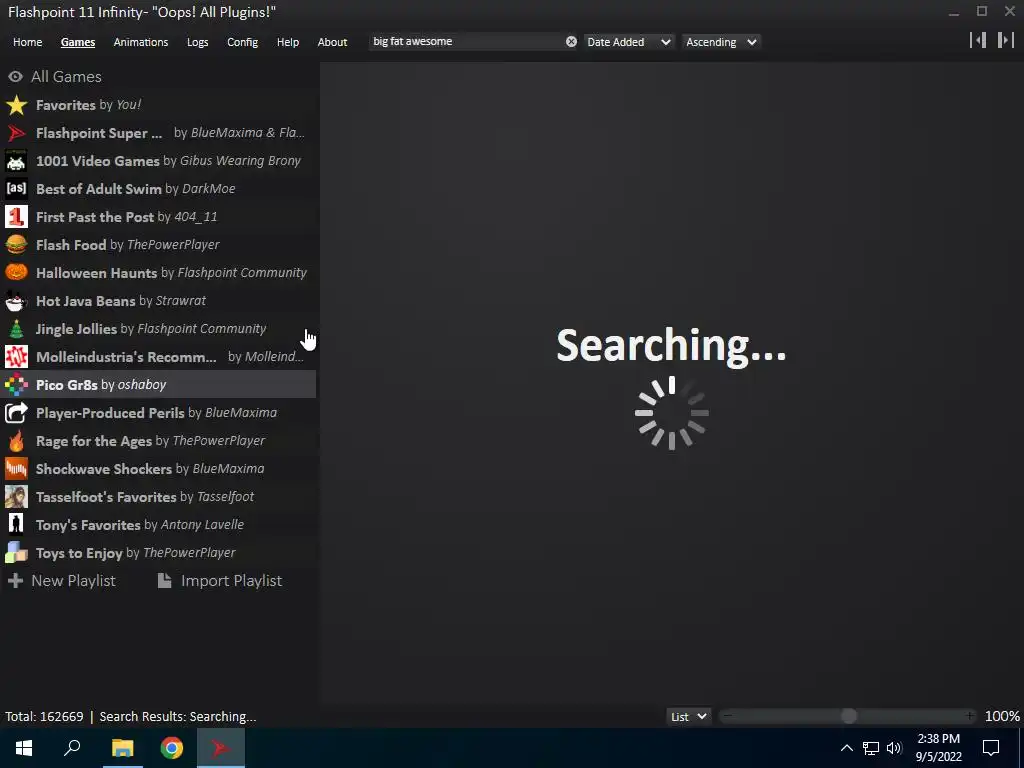
Task: Select Tony's Favorites by Antony Lavelle
Action: click(x=140, y=525)
